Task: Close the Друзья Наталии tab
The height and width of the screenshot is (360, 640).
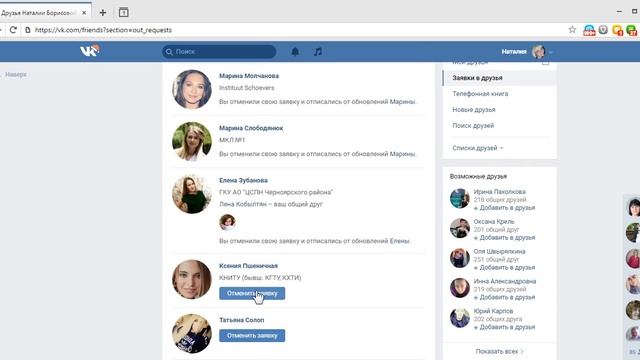Action: pyautogui.click(x=84, y=13)
